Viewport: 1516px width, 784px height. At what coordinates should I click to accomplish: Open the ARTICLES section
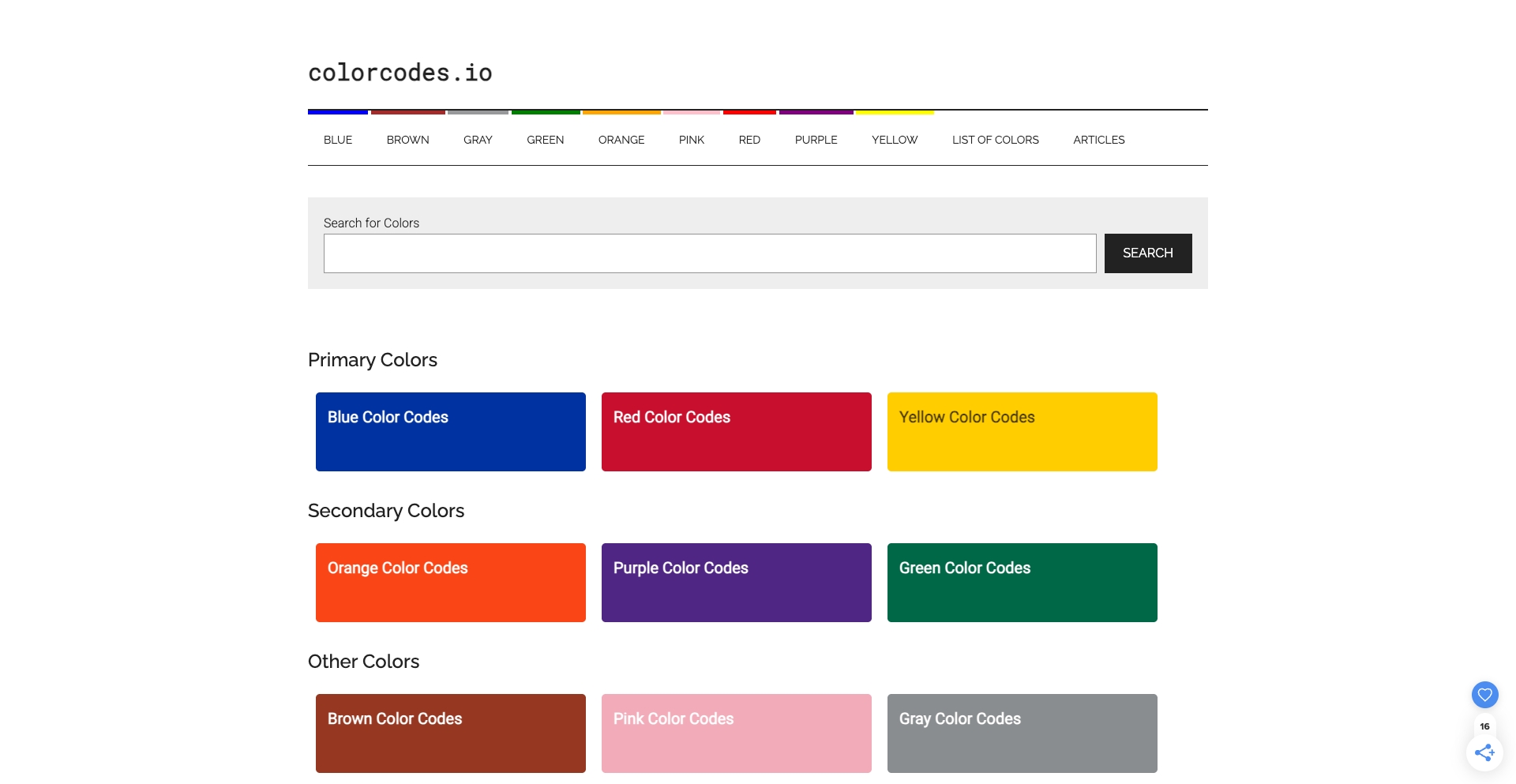1098,140
